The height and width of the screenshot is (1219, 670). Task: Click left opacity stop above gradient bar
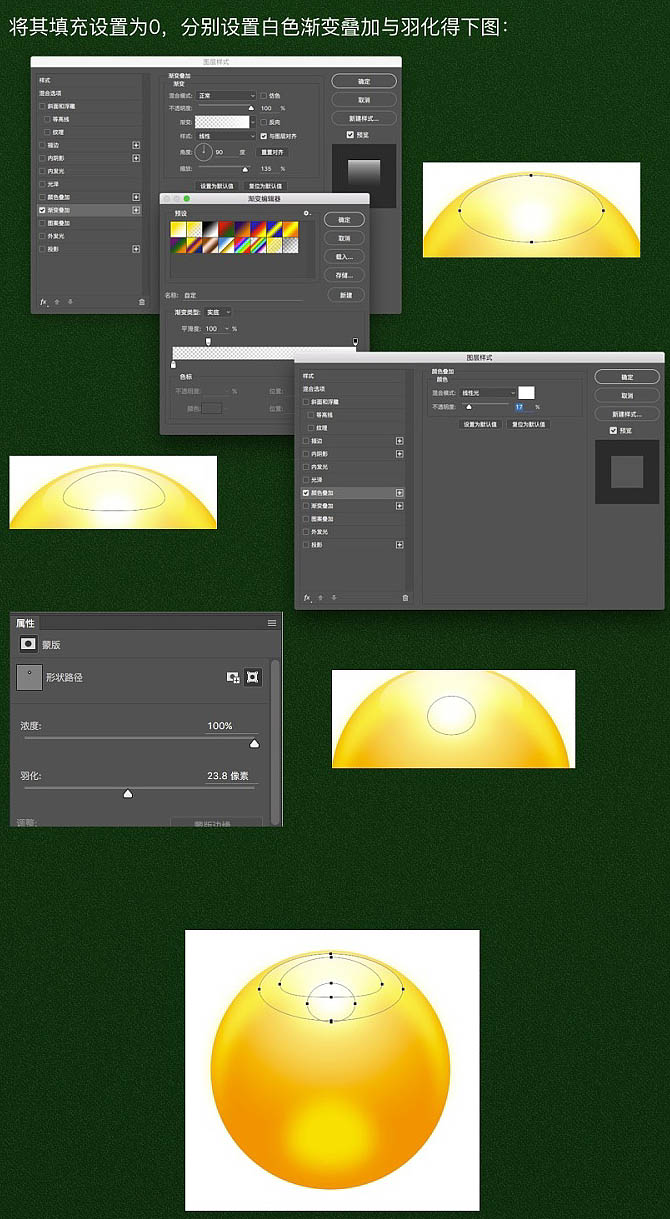208,342
